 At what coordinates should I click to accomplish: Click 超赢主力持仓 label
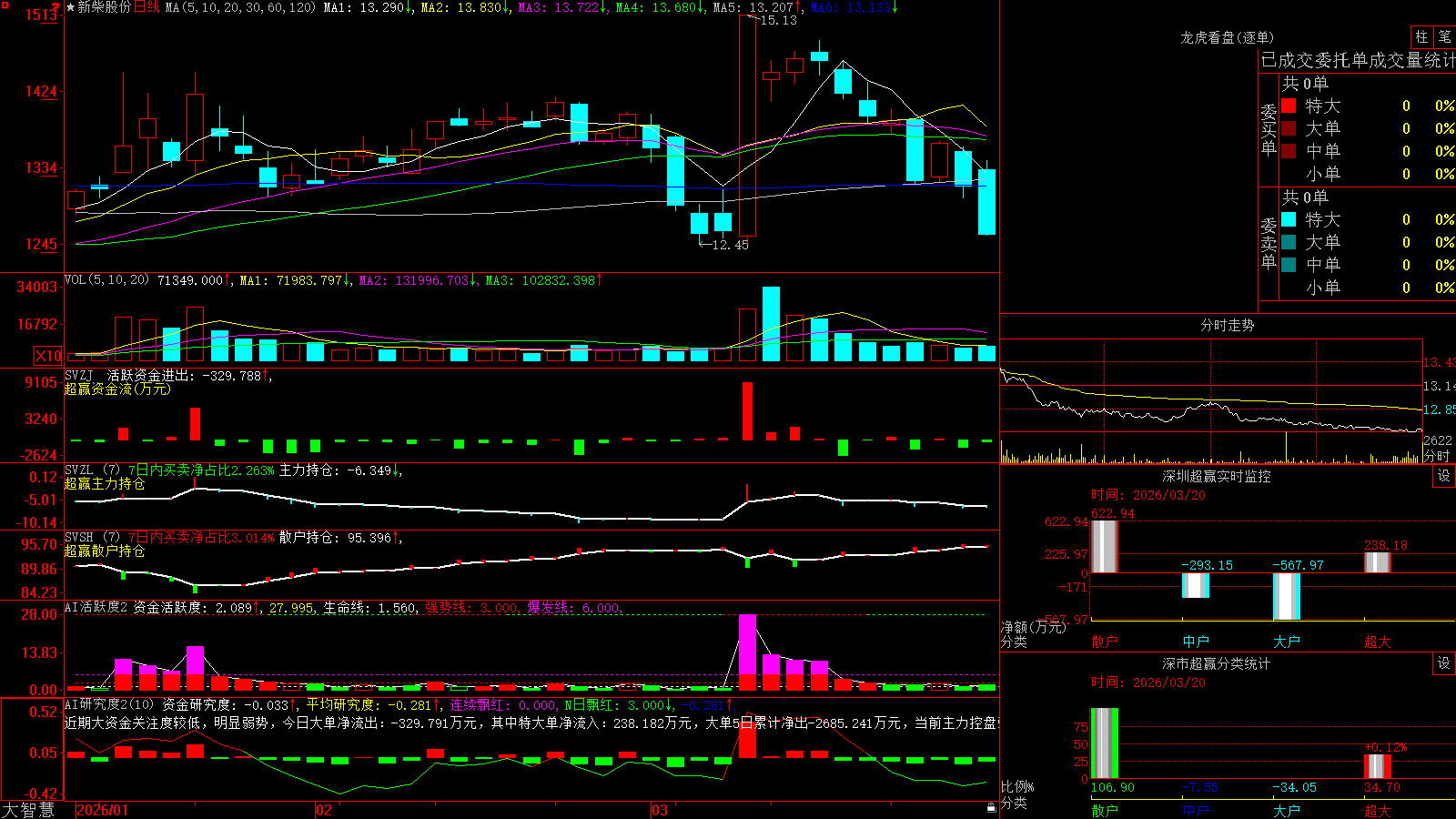click(x=105, y=483)
